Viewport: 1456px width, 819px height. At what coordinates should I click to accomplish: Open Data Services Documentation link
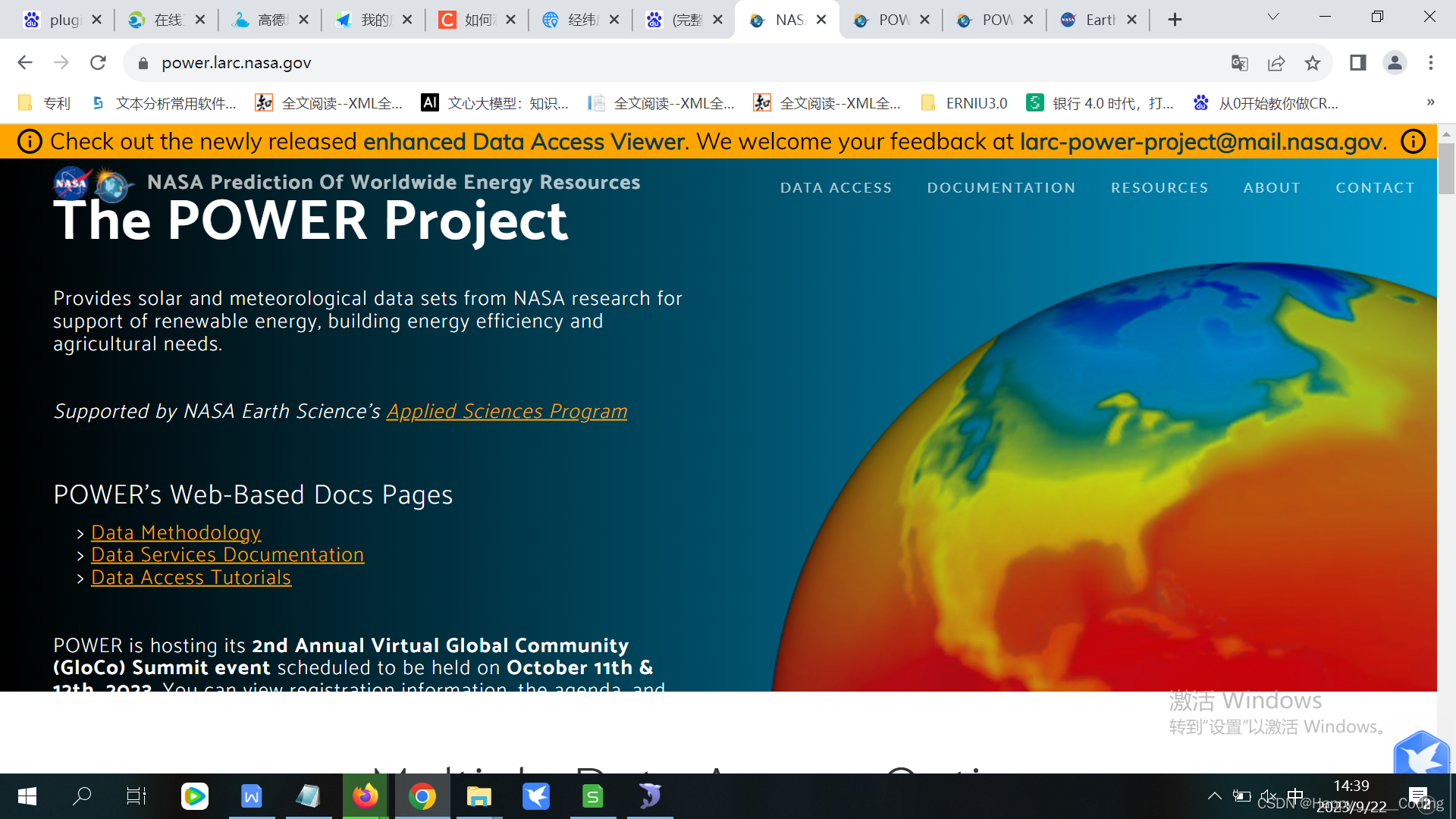227,555
